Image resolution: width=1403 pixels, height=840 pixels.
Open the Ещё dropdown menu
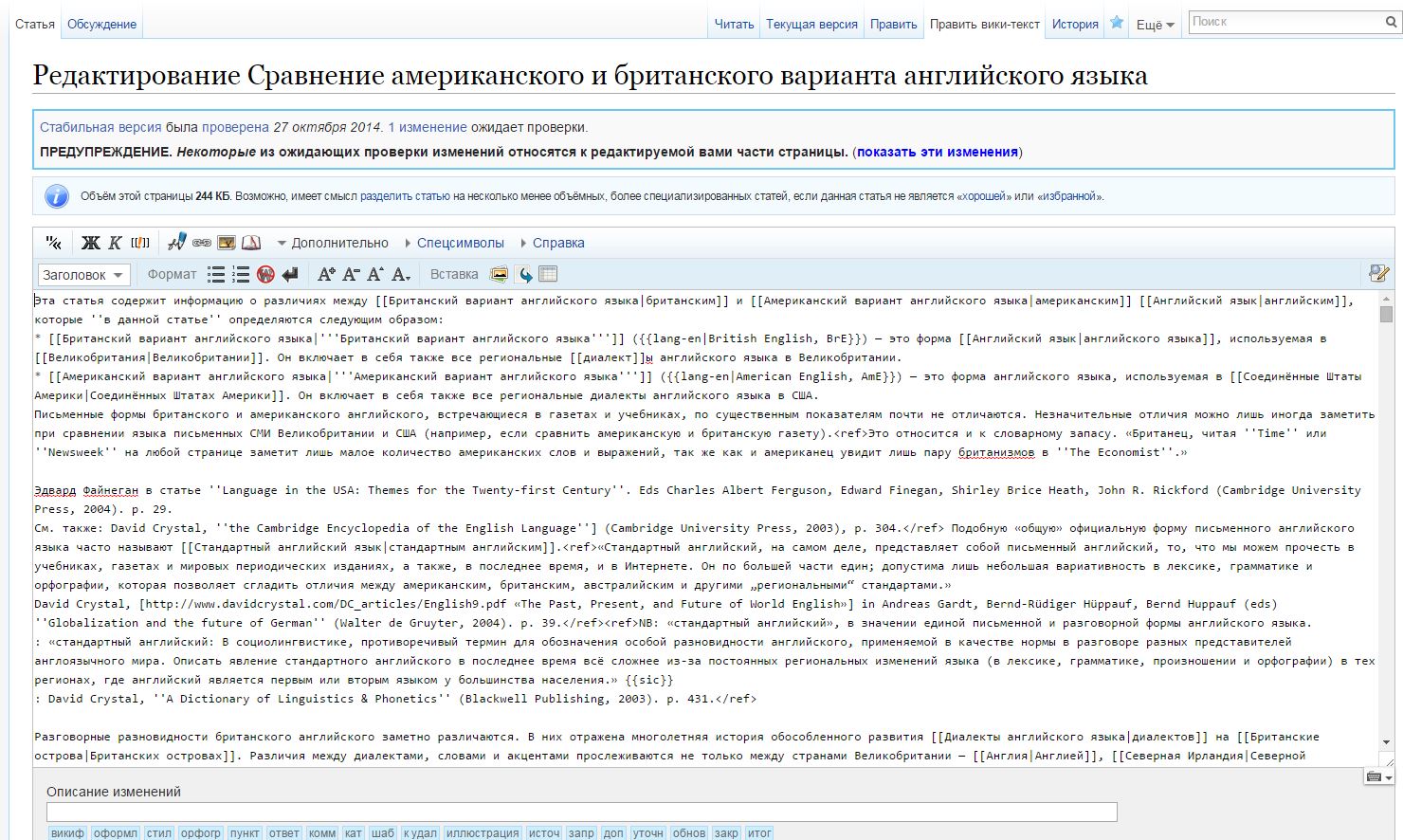coord(1156,25)
